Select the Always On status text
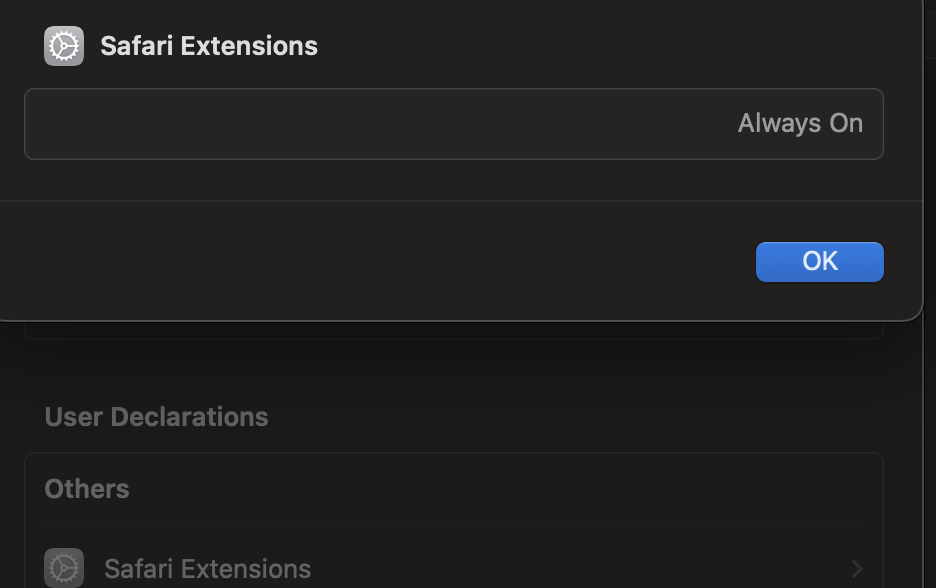The height and width of the screenshot is (588, 936). pos(799,123)
